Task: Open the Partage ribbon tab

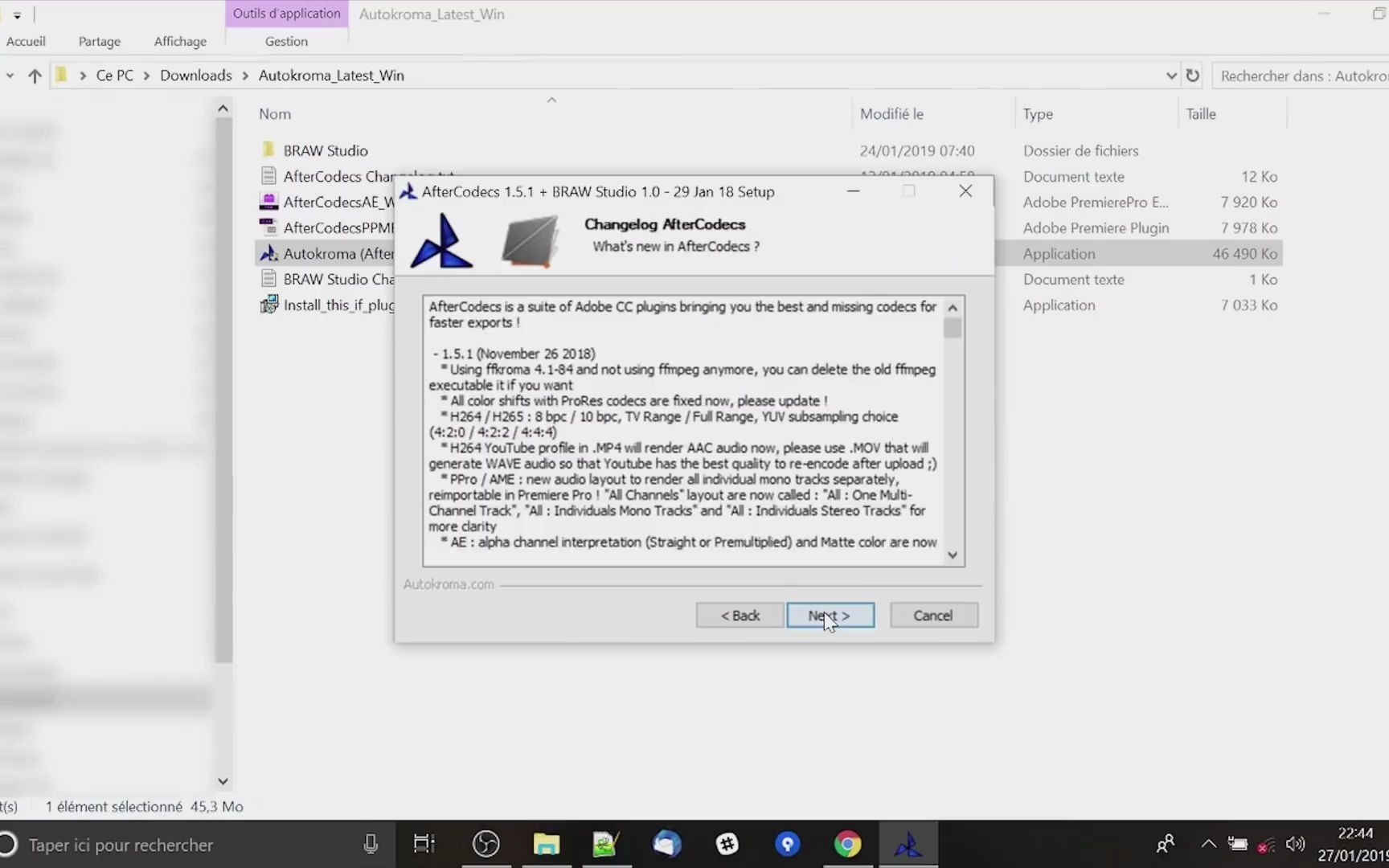Action: (100, 41)
